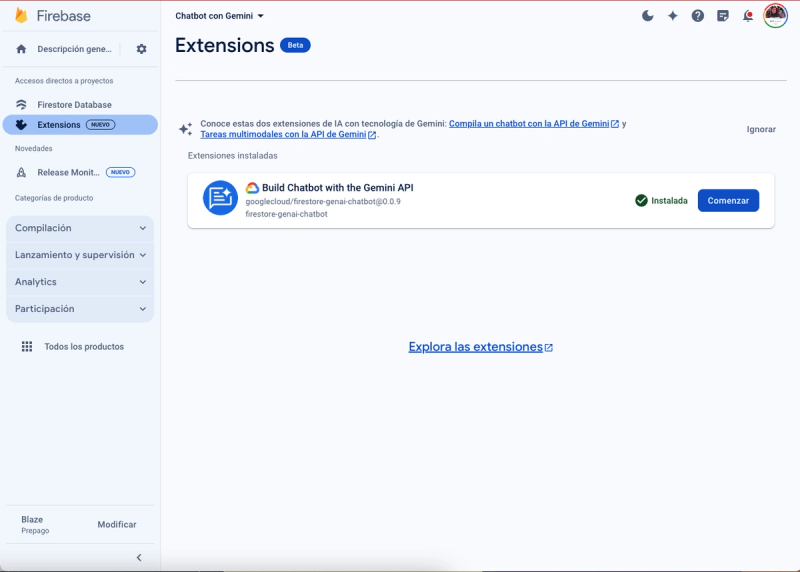Image resolution: width=800 pixels, height=572 pixels.
Task: Expand the Participación category
Action: [80, 309]
